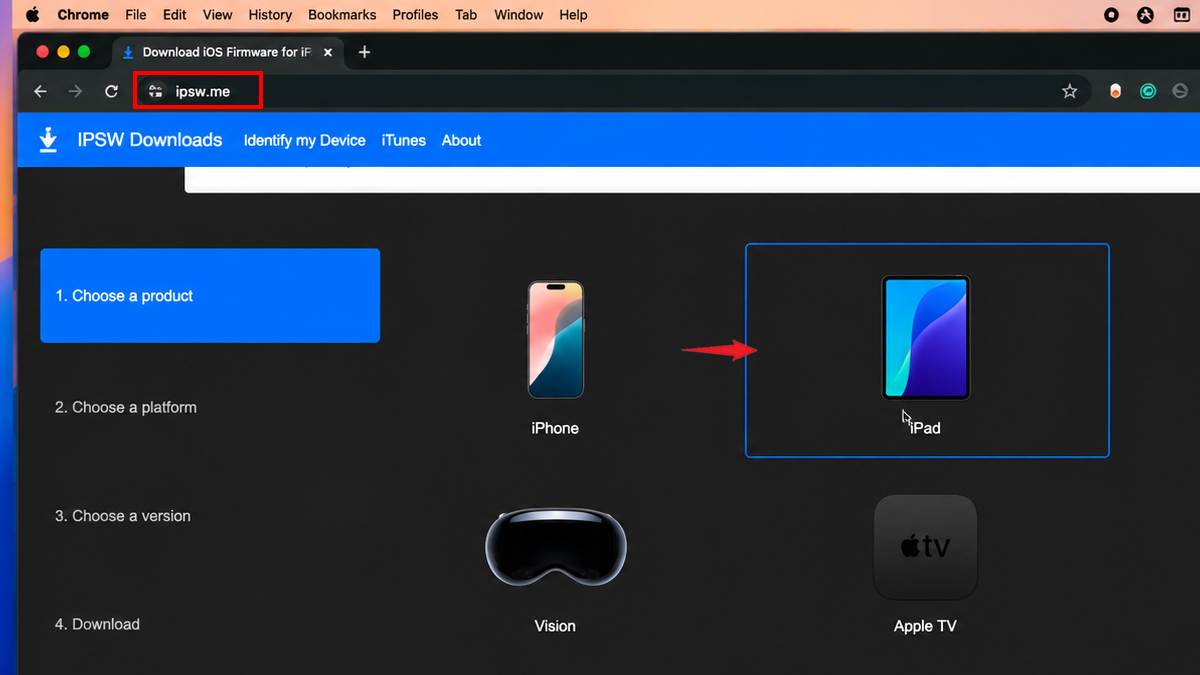
Task: Click the rectangular status icon in the menu bar
Action: point(1181,15)
